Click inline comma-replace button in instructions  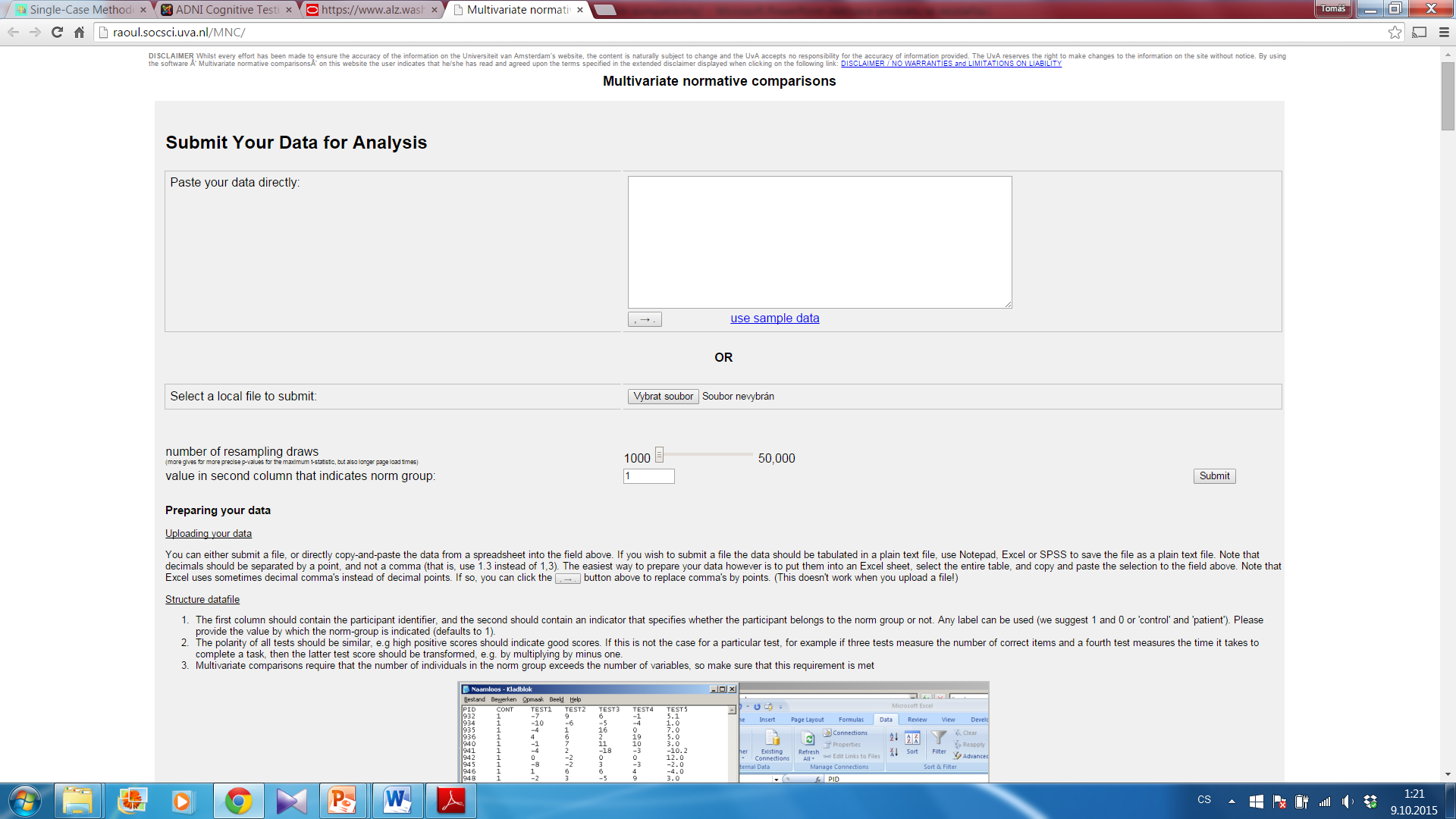pyautogui.click(x=568, y=579)
